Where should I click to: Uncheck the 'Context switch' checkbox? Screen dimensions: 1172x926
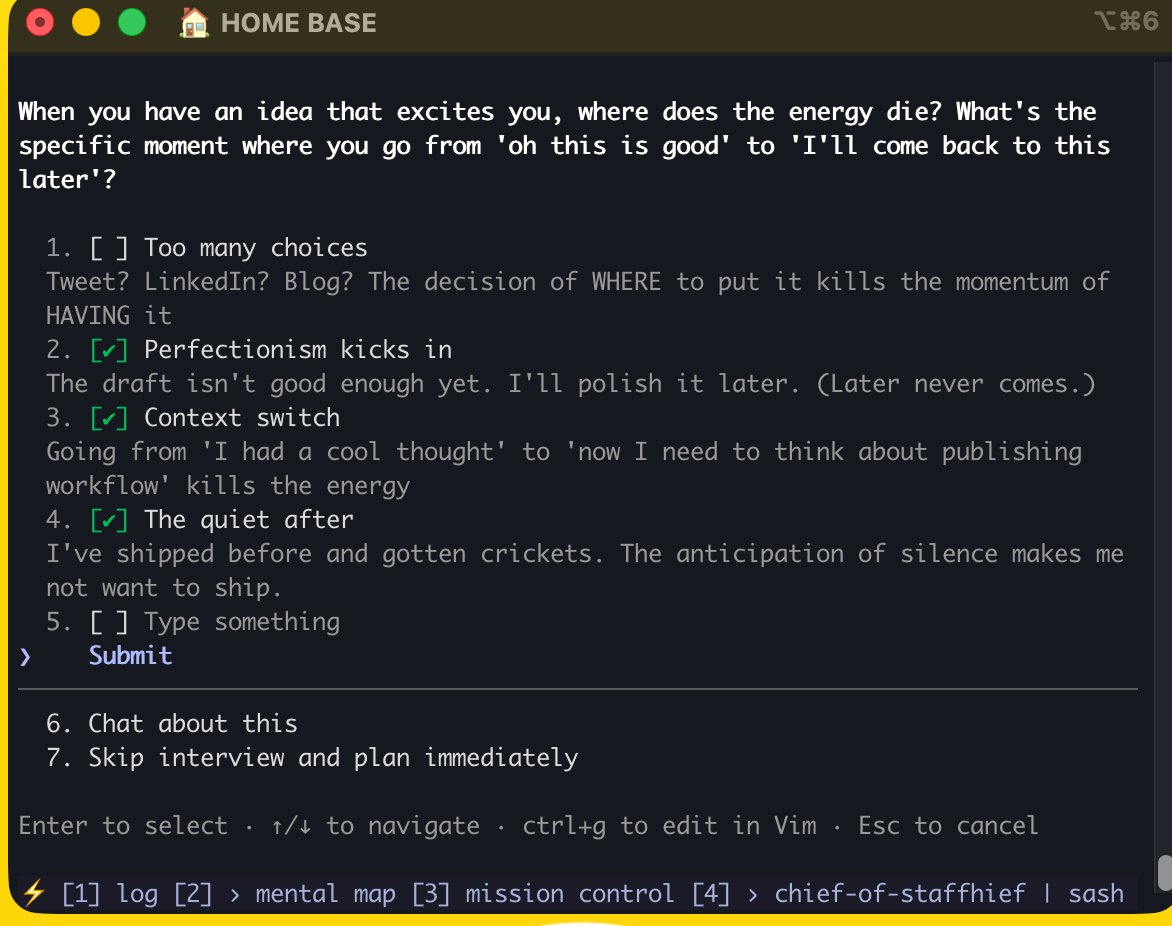click(108, 418)
